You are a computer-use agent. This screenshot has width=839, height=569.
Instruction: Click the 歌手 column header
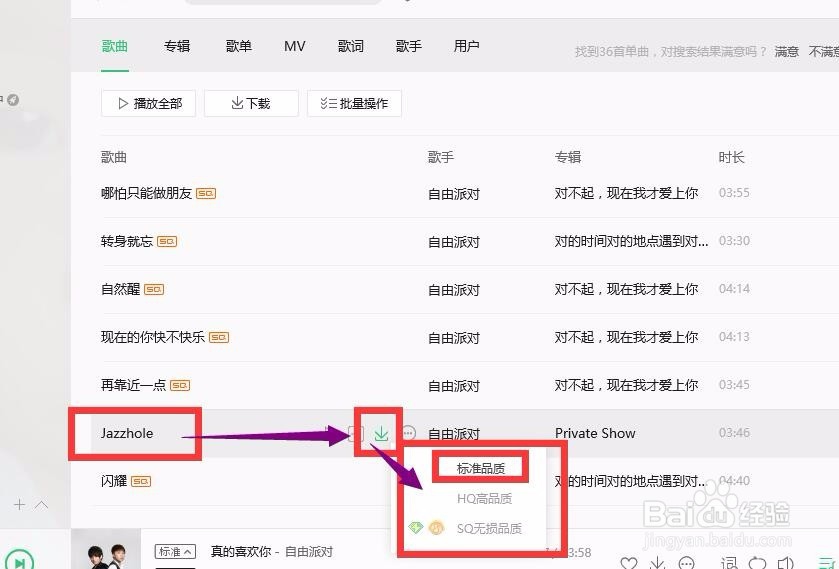pos(441,157)
